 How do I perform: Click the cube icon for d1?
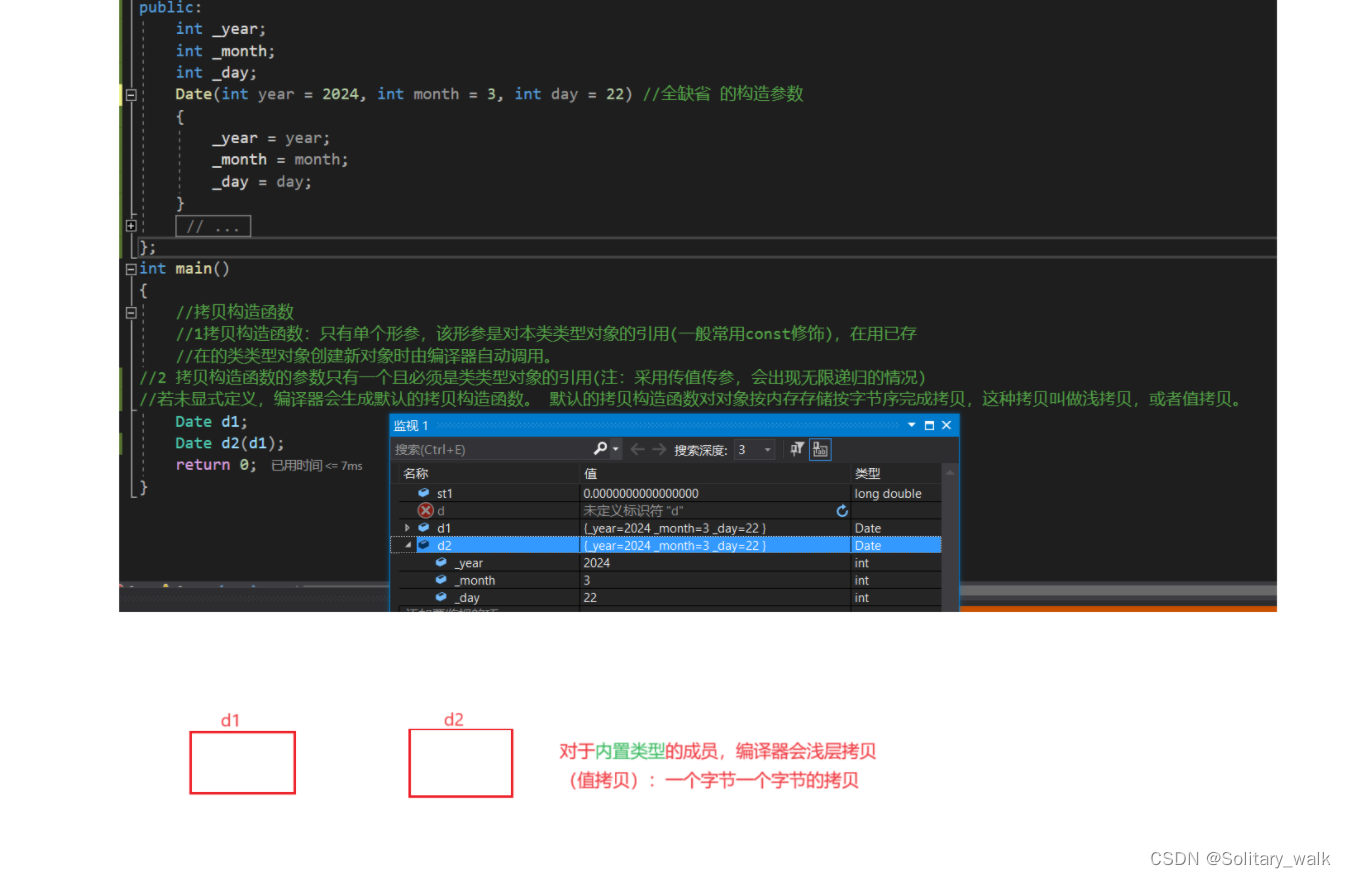[x=424, y=528]
